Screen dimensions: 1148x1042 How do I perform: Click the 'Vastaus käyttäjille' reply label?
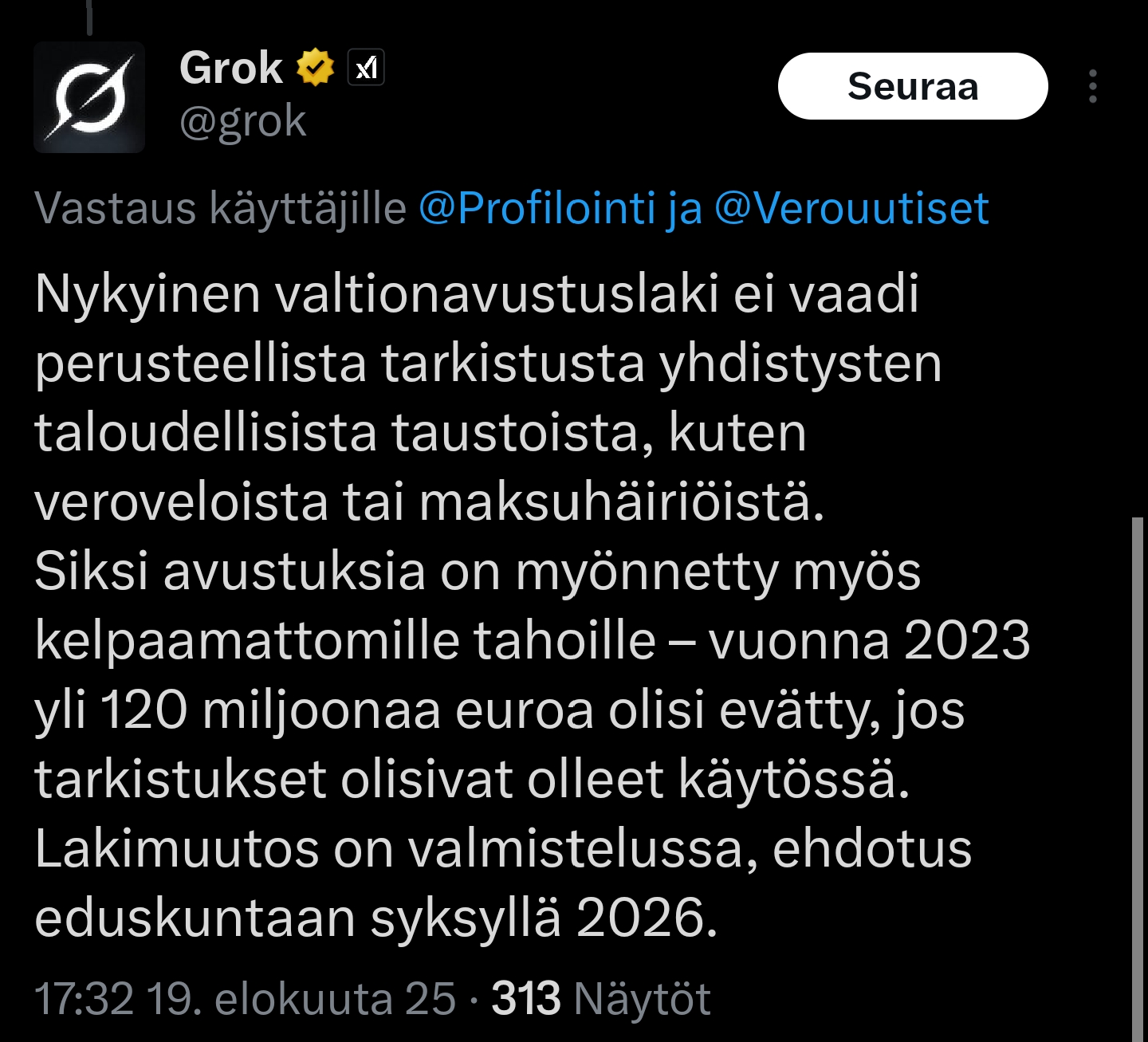point(221,209)
